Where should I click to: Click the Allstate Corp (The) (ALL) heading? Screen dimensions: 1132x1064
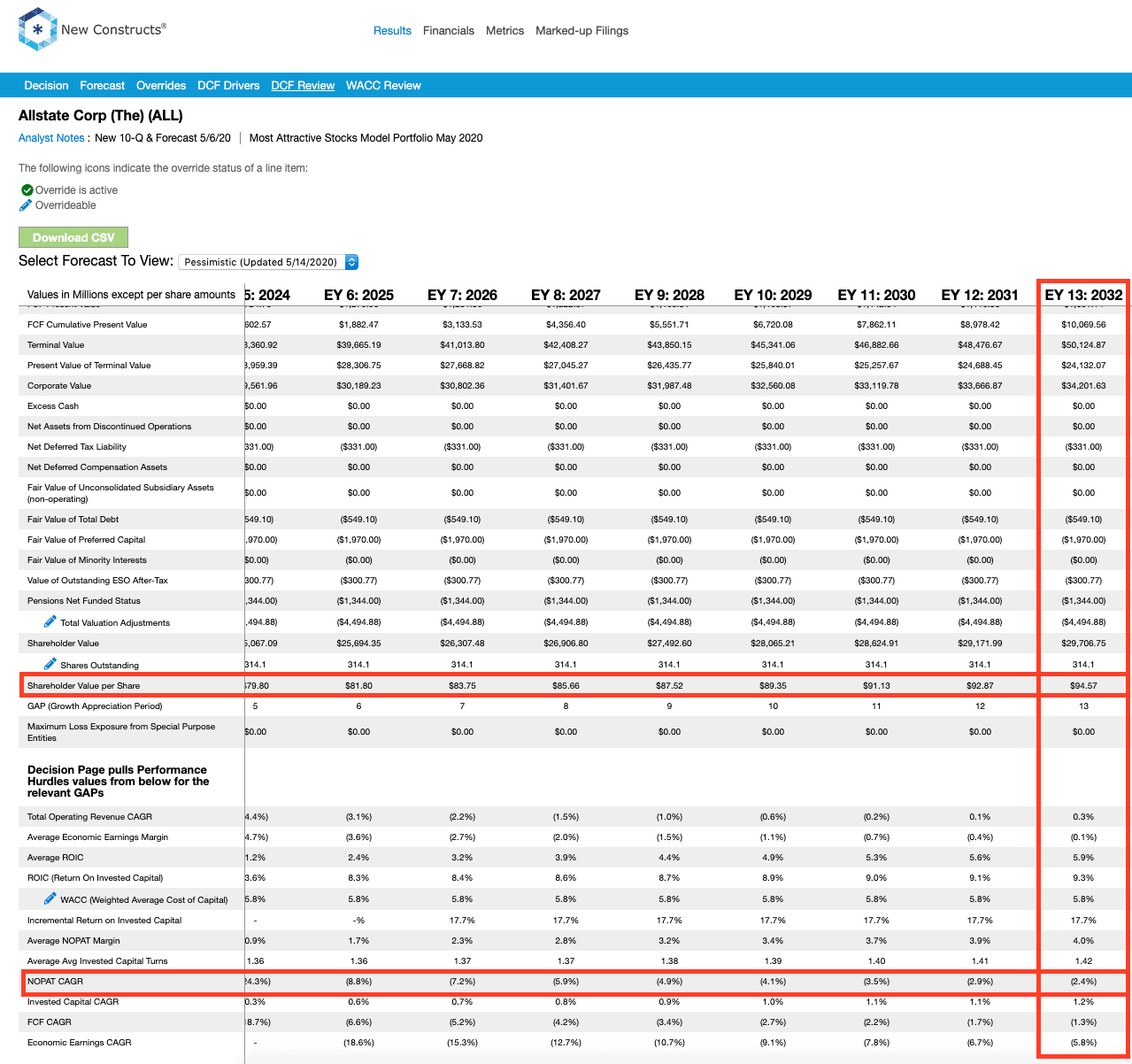point(101,116)
